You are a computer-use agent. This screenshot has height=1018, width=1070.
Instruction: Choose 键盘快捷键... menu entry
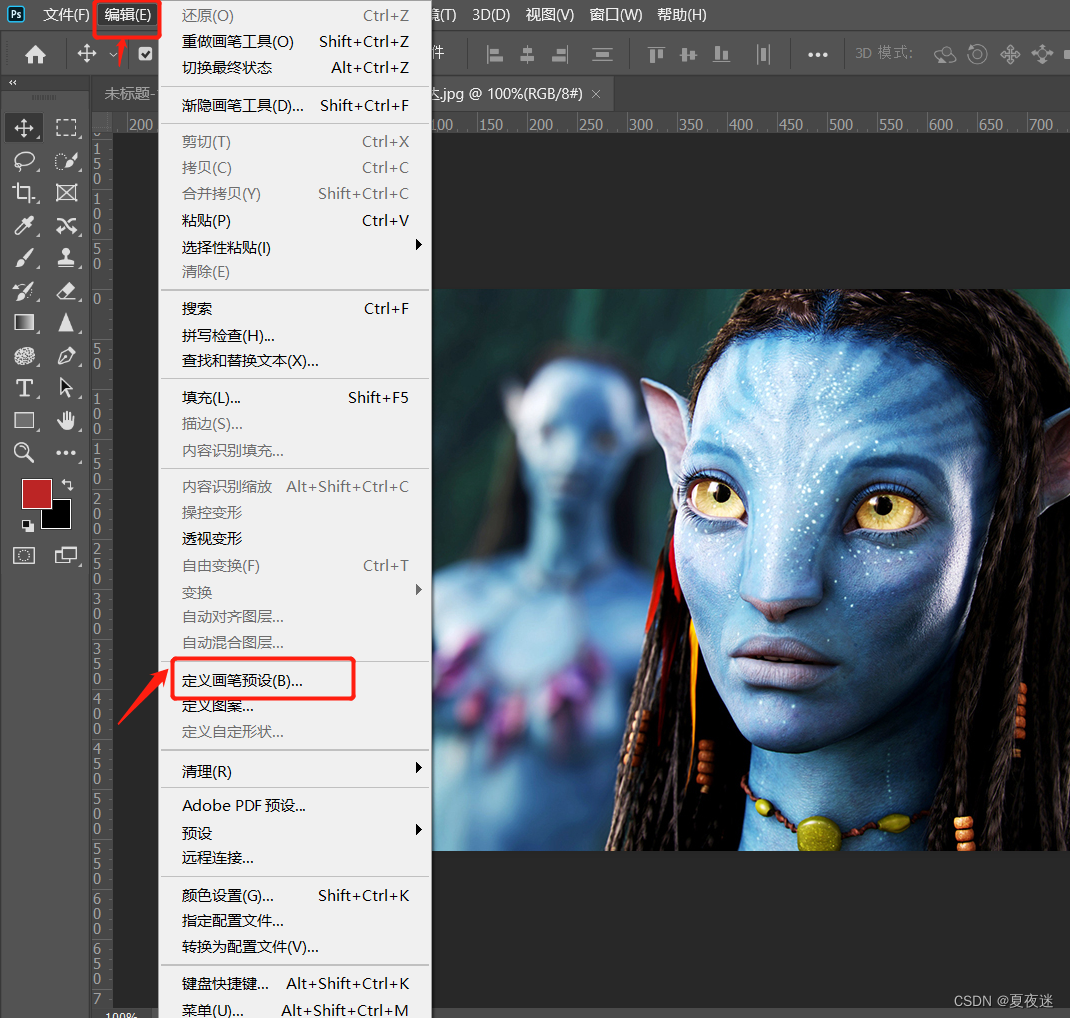tap(295, 983)
